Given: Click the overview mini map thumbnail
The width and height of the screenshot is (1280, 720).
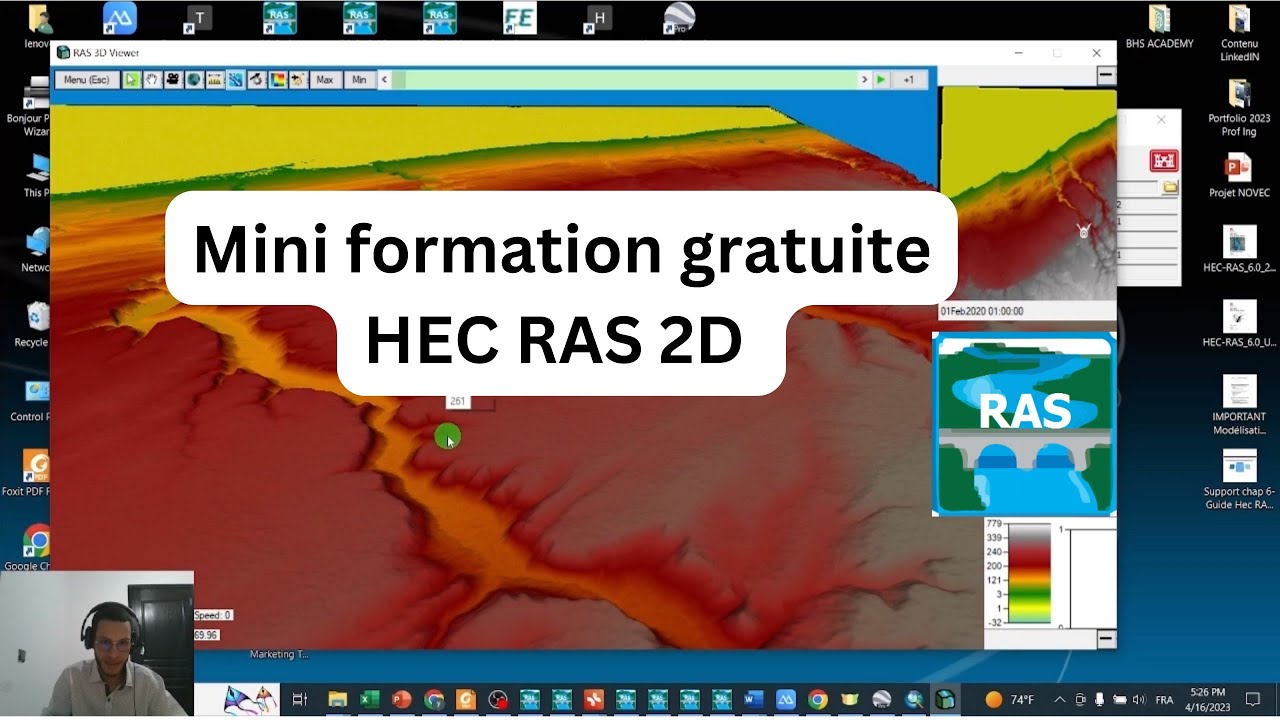Looking at the screenshot, I should click(1028, 194).
